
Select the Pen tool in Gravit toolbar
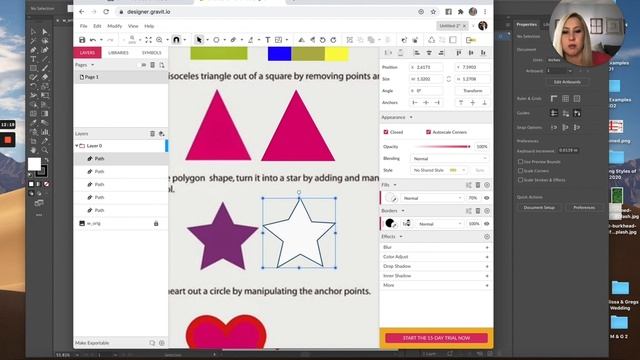(233, 40)
